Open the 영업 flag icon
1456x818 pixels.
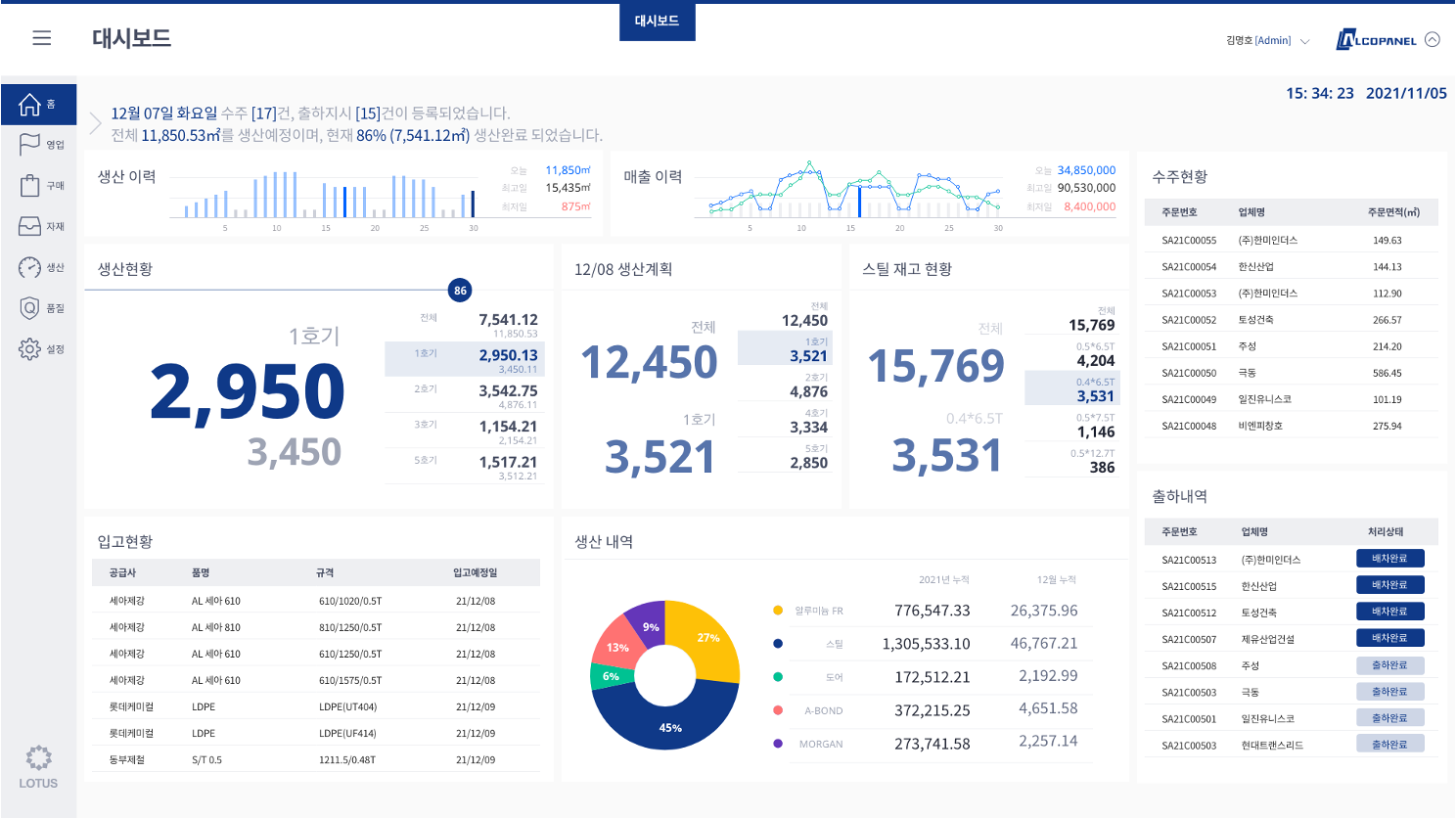(x=30, y=144)
